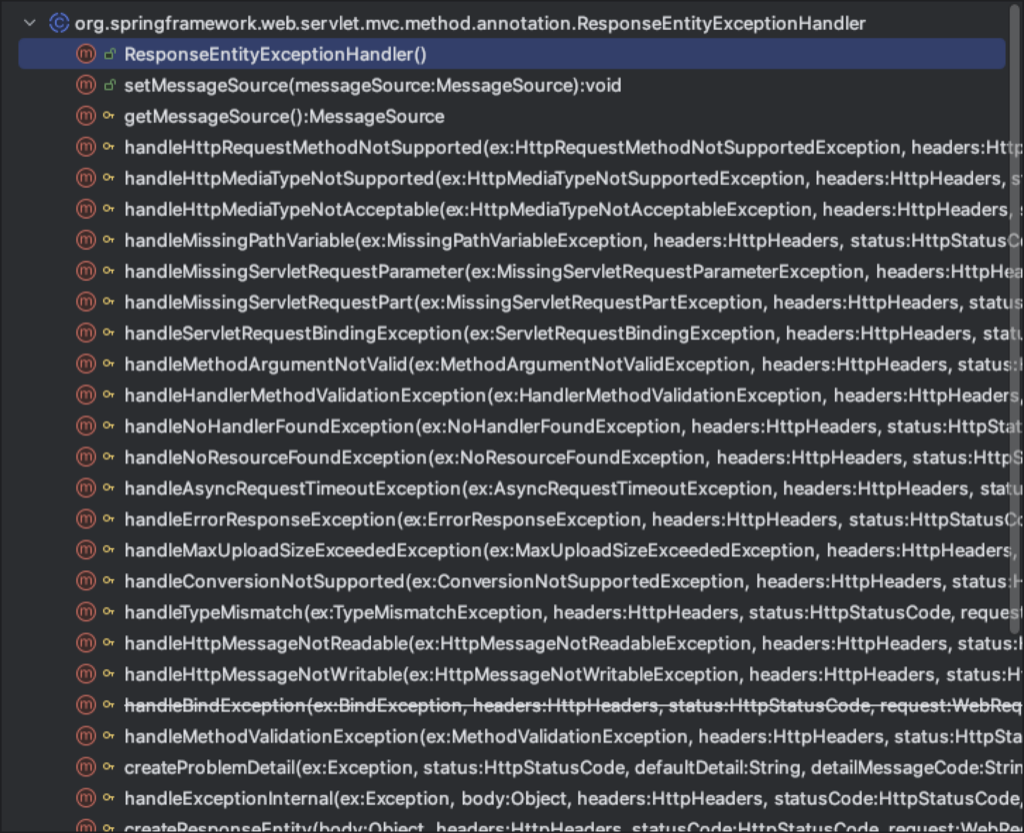Select handleAsyncRequestTimeoutException method
1024x833 pixels.
pos(512,488)
